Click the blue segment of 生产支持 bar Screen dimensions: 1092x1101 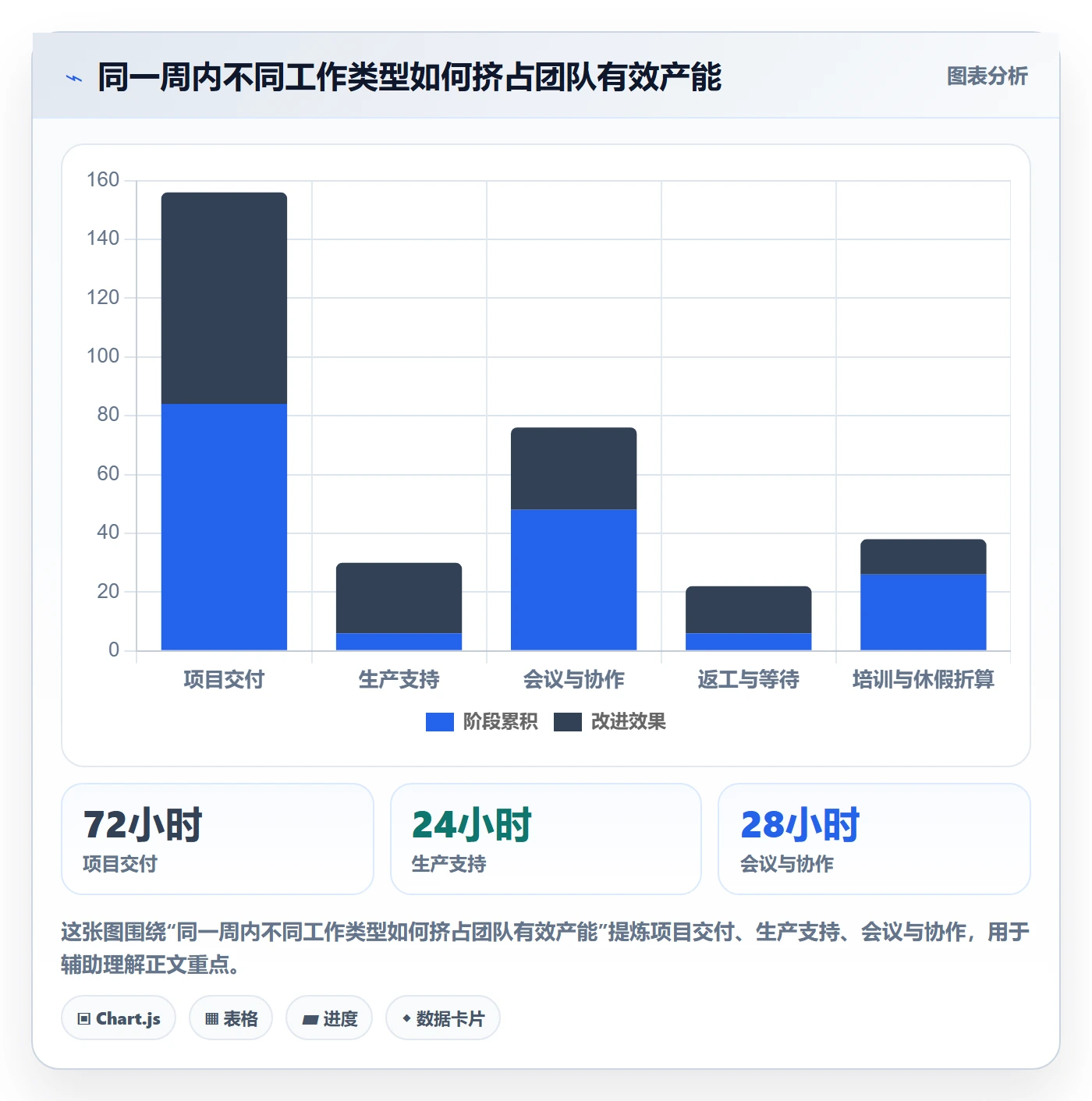[399, 642]
